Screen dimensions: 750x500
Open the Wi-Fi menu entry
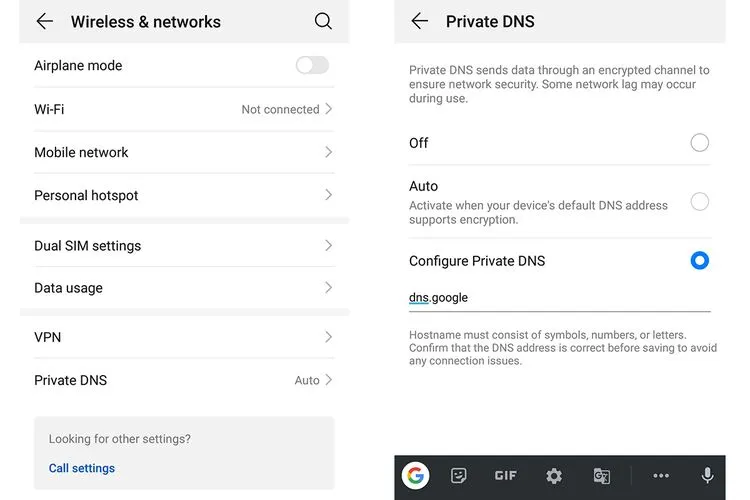[184, 109]
